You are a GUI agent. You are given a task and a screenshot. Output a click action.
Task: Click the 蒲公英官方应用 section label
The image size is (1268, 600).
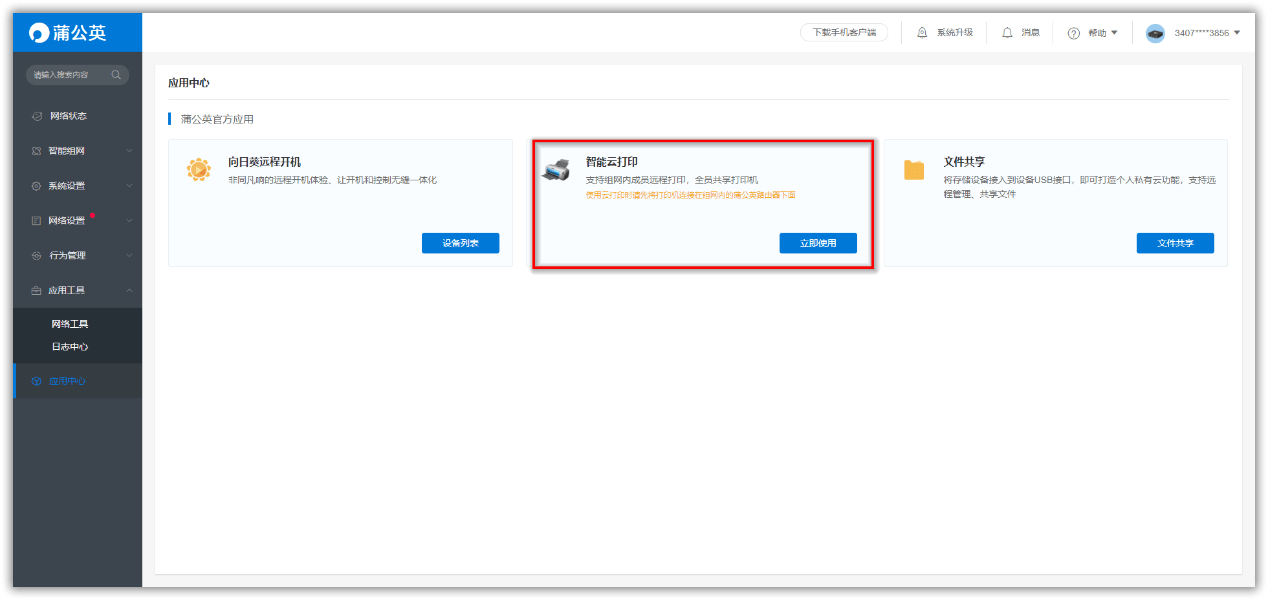coord(217,119)
